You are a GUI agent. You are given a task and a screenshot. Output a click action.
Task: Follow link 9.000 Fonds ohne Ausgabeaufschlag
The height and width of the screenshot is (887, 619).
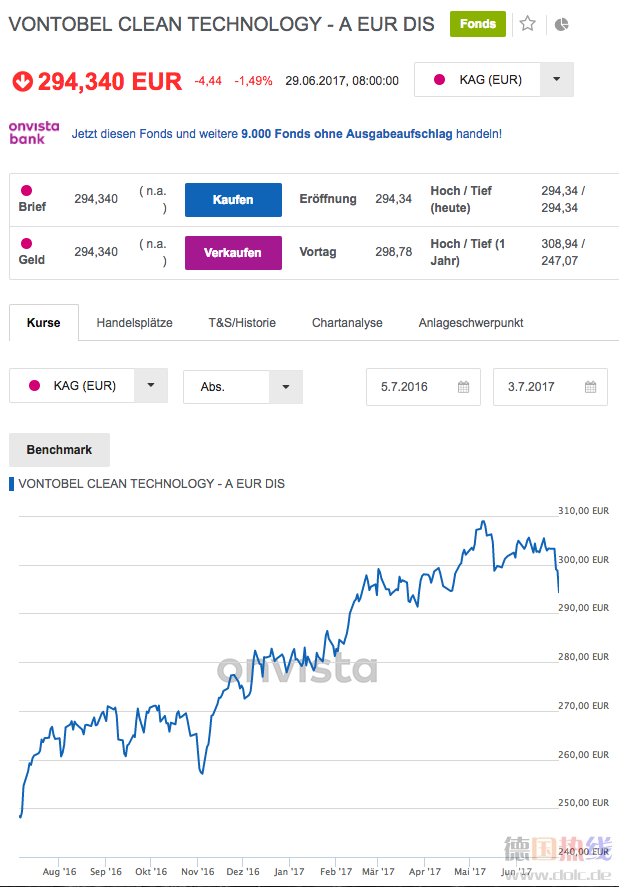[x=347, y=134]
